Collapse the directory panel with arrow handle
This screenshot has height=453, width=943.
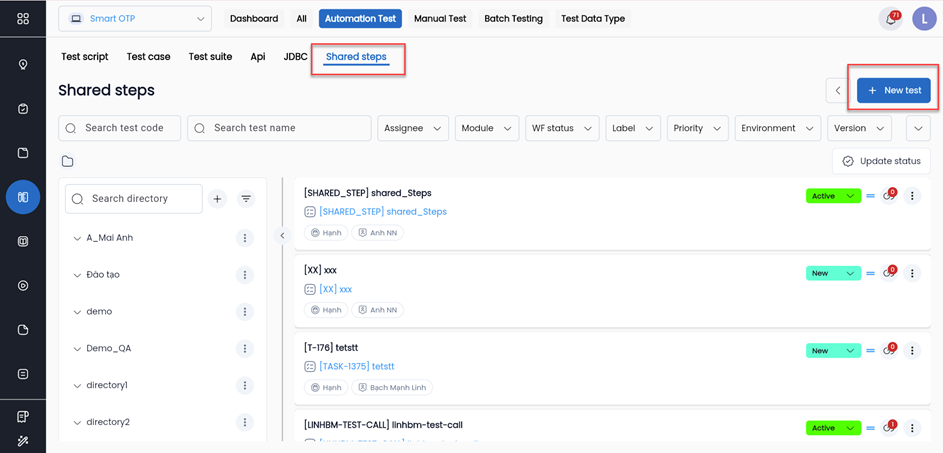point(282,236)
